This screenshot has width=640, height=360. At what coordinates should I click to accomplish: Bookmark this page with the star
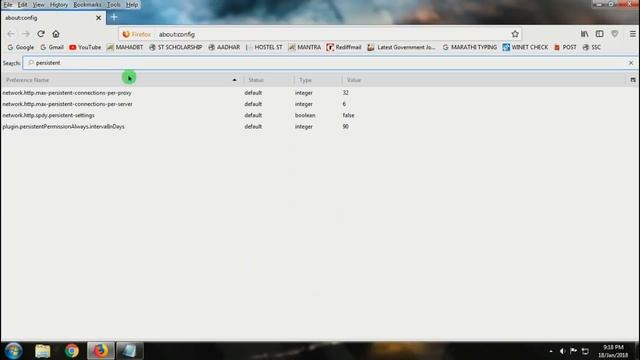pyautogui.click(x=515, y=34)
